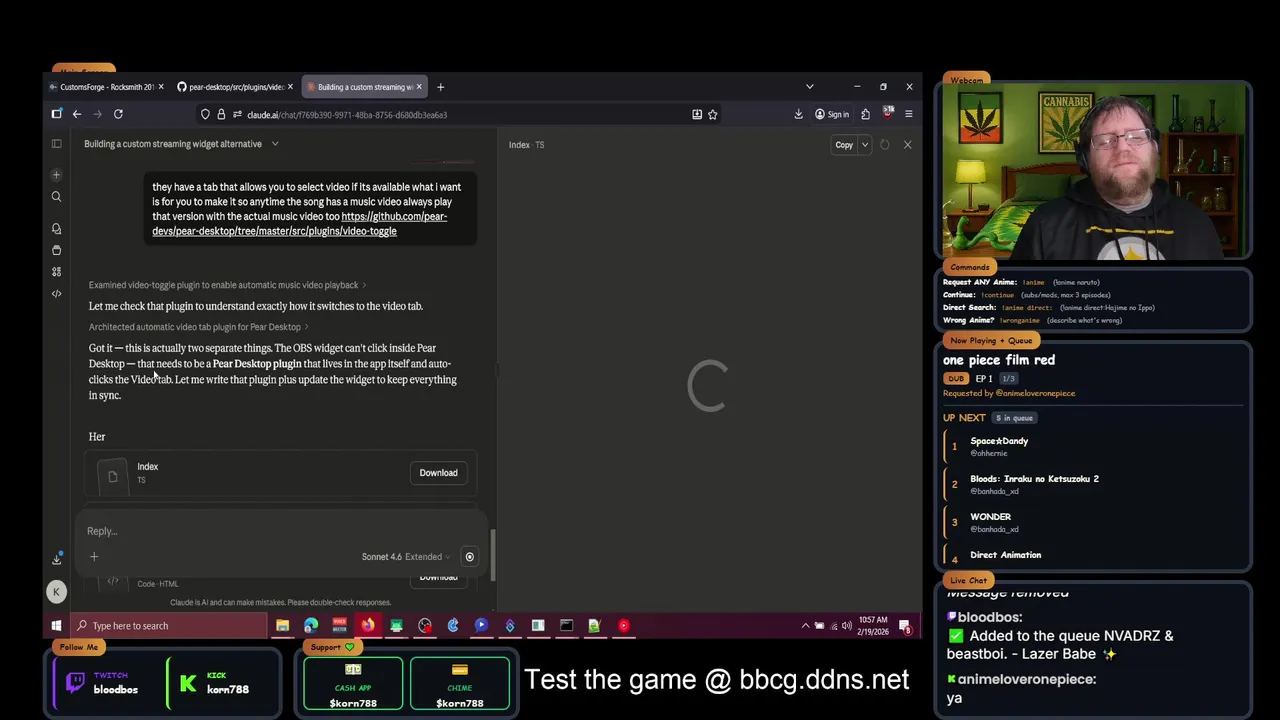Screen dimensions: 1280x720
Task: Expand 'Architected automatic video tab plugin' step
Action: click(198, 327)
